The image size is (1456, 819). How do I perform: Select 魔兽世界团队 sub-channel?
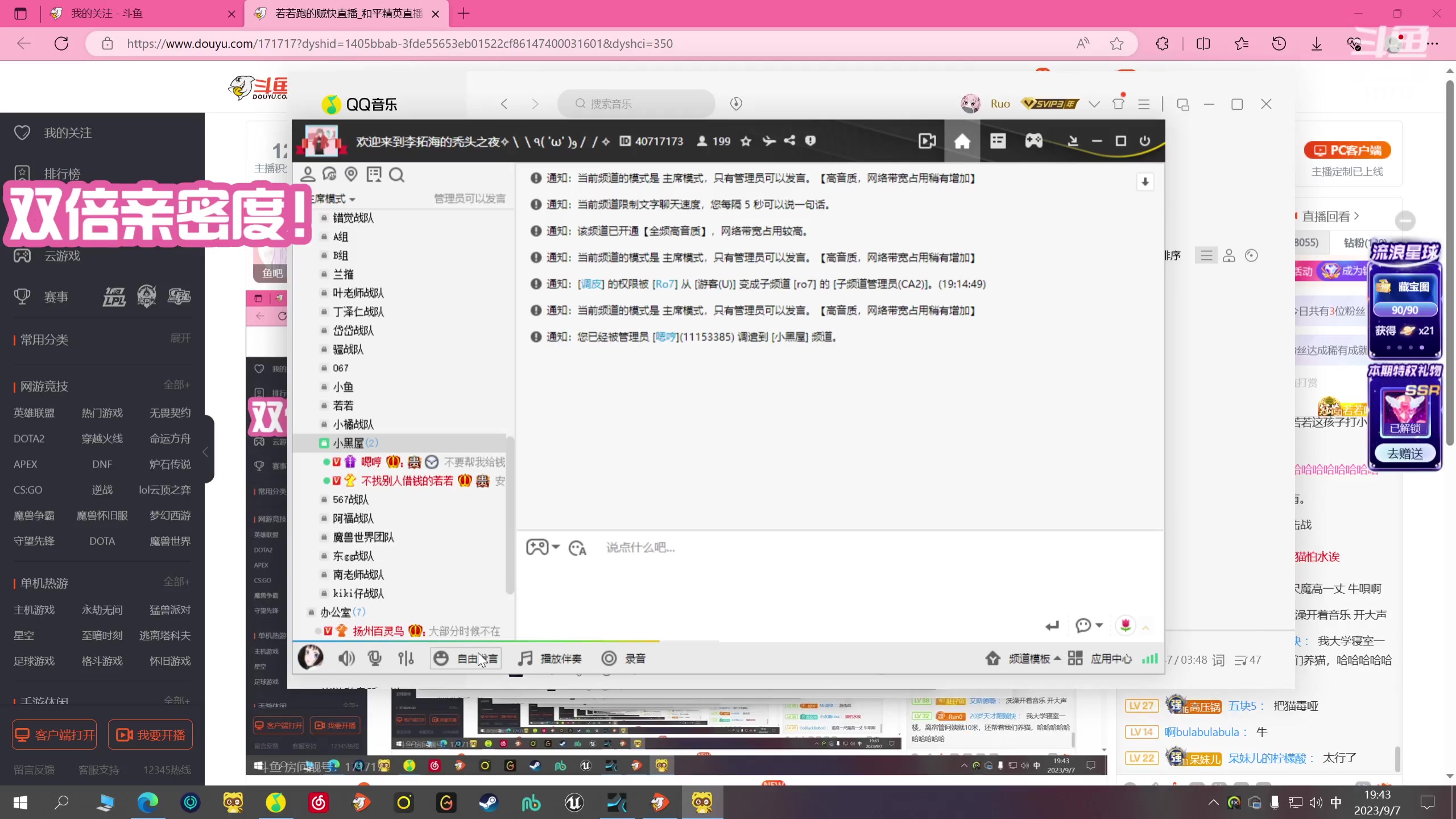(x=363, y=537)
